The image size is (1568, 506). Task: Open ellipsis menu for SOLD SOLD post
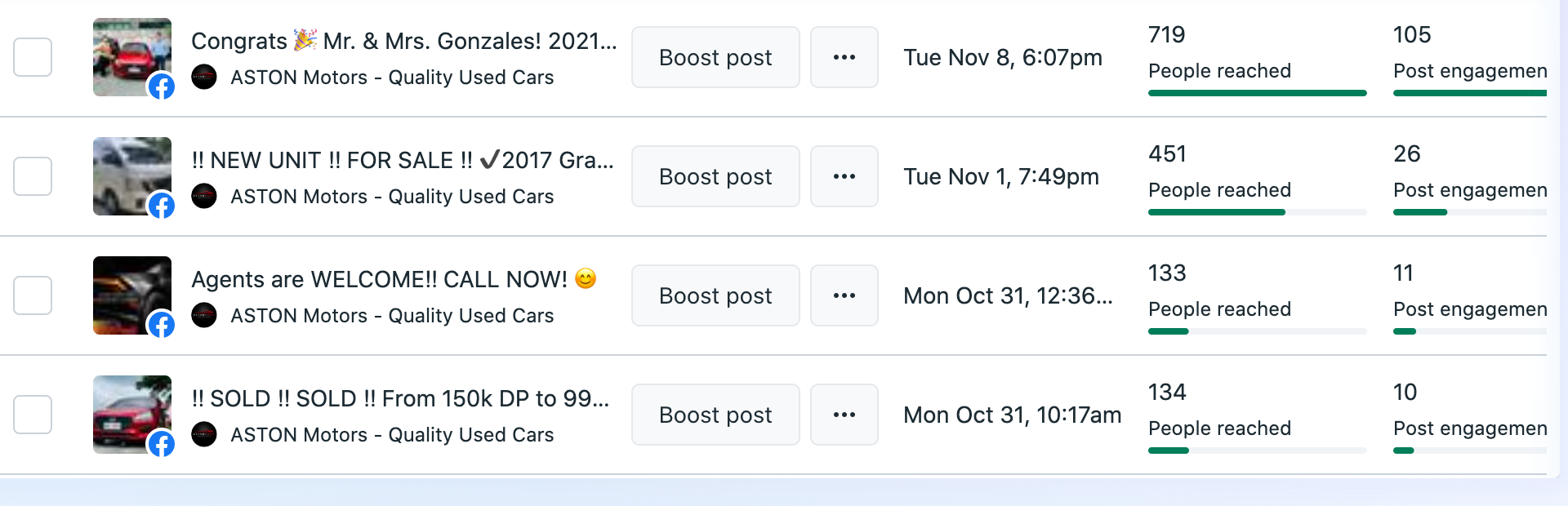coord(844,415)
